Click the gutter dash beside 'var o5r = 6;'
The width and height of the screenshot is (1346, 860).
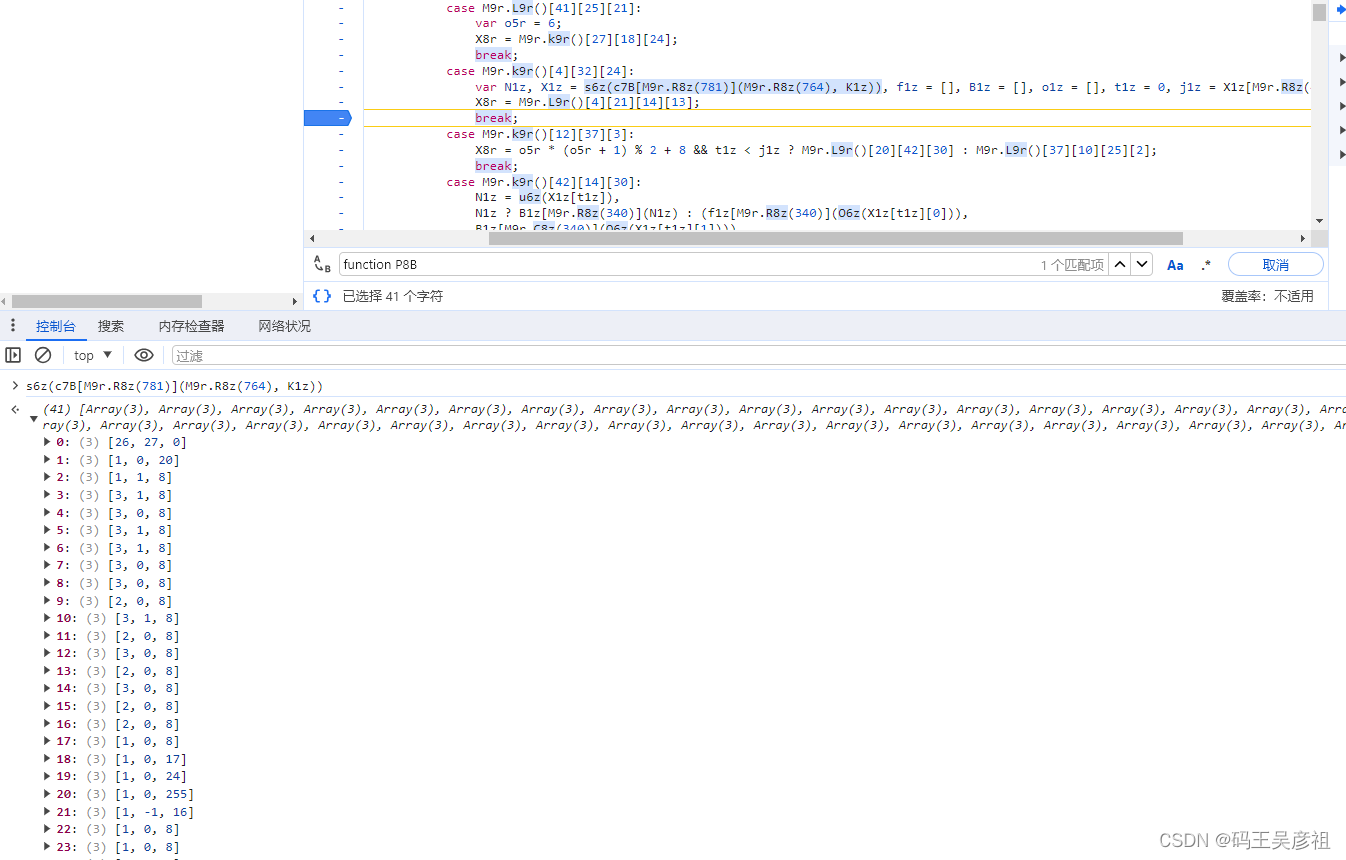coord(341,23)
